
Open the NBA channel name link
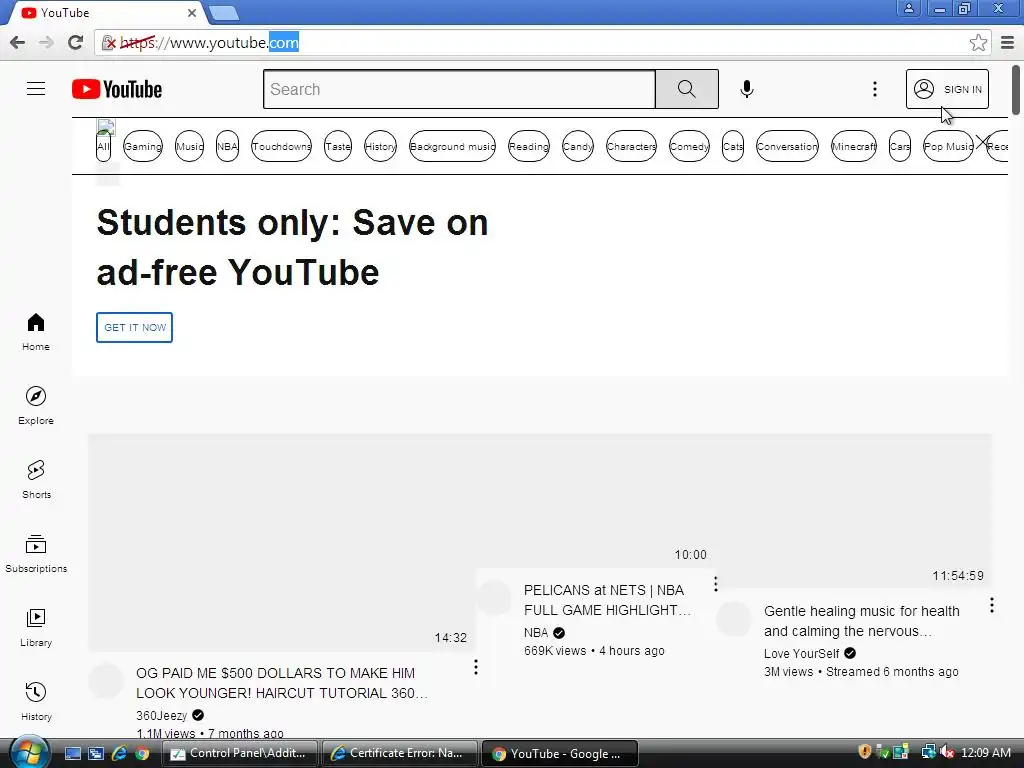(x=536, y=633)
